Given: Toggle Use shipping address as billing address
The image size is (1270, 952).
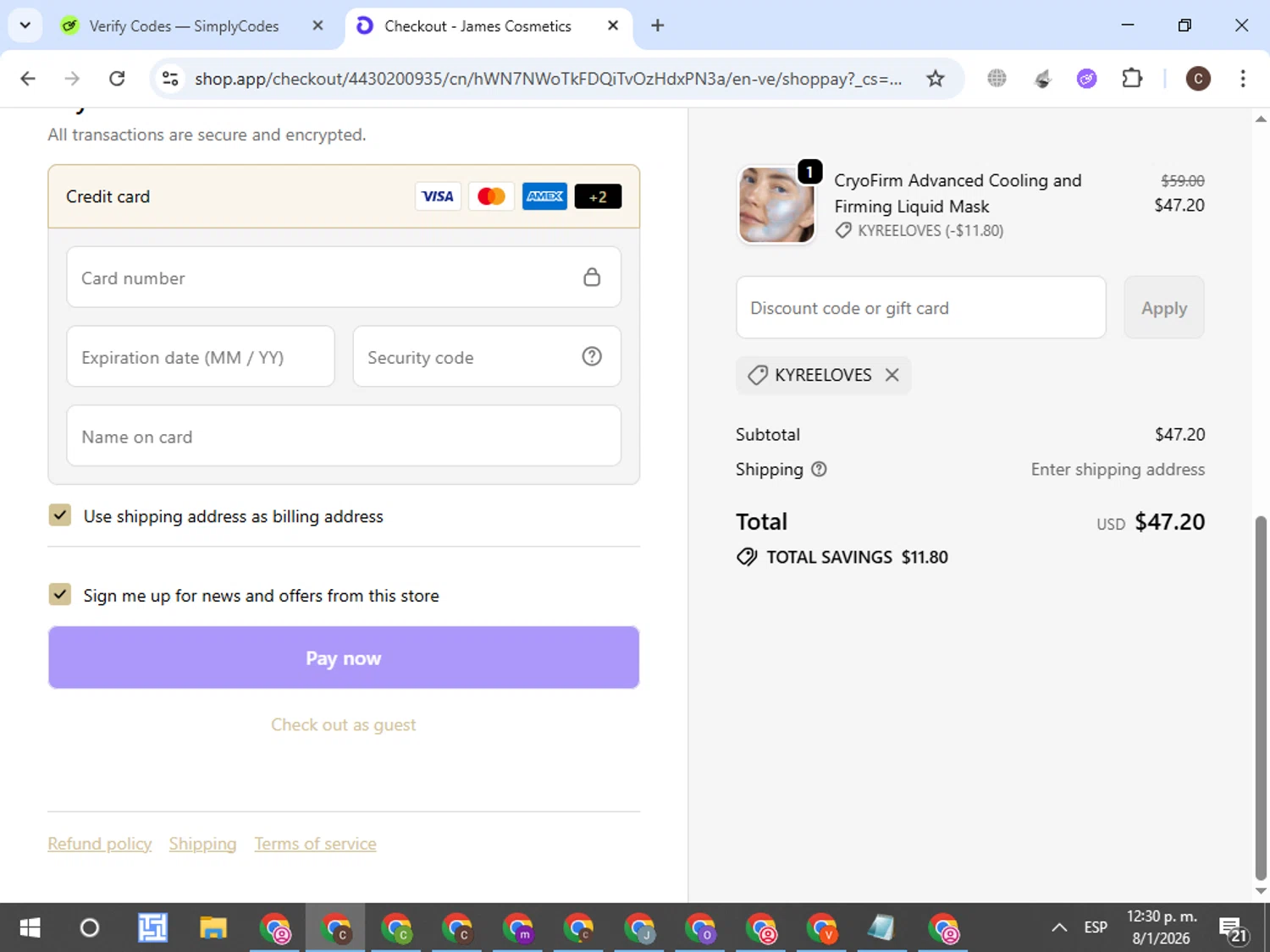Looking at the screenshot, I should (60, 515).
